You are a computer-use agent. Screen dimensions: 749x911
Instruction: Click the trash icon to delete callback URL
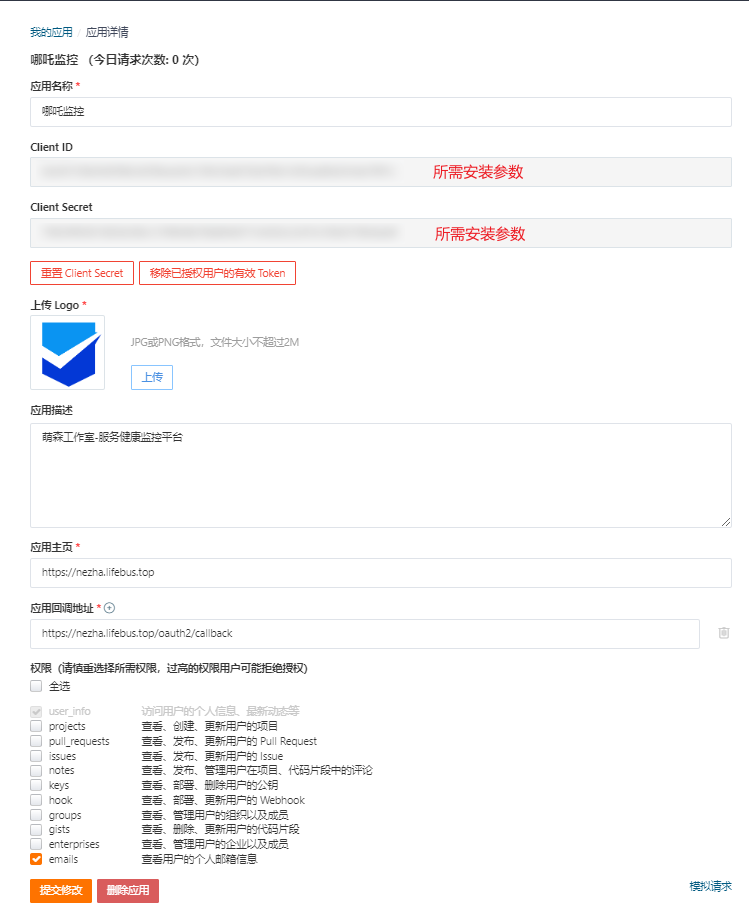724,633
